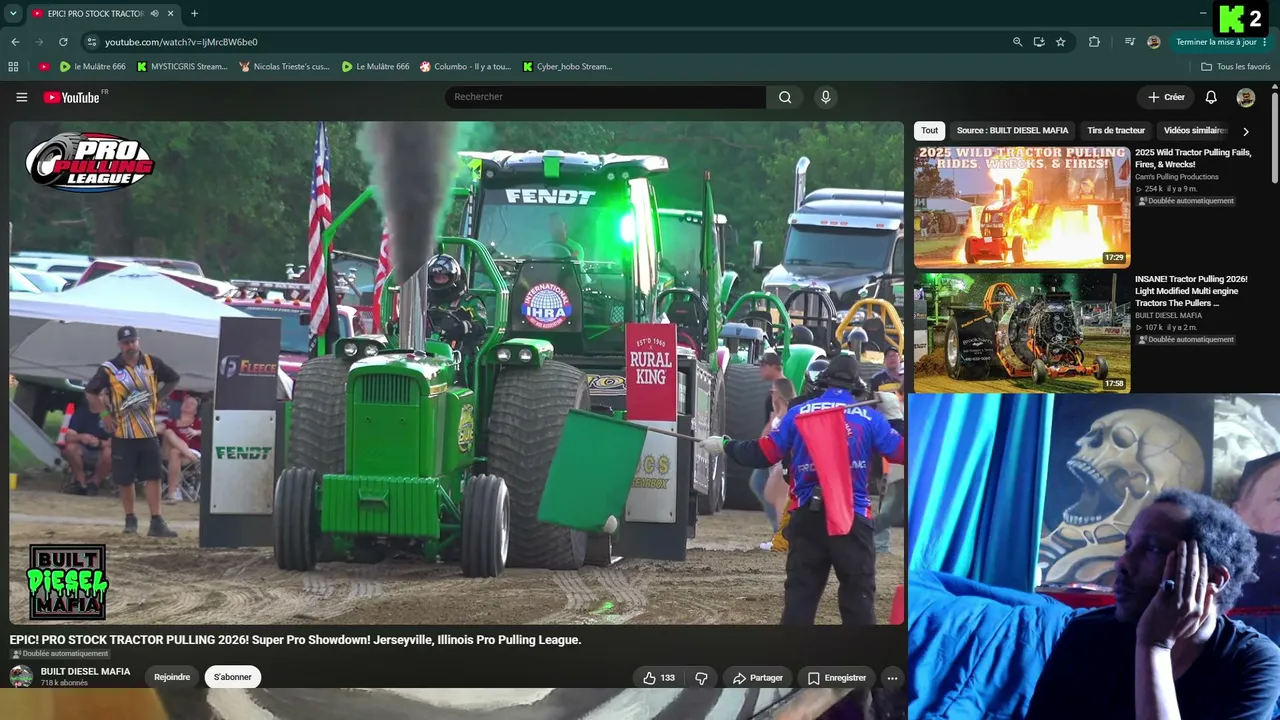
Task: Open the browser extensions puzzle icon
Action: click(1094, 42)
